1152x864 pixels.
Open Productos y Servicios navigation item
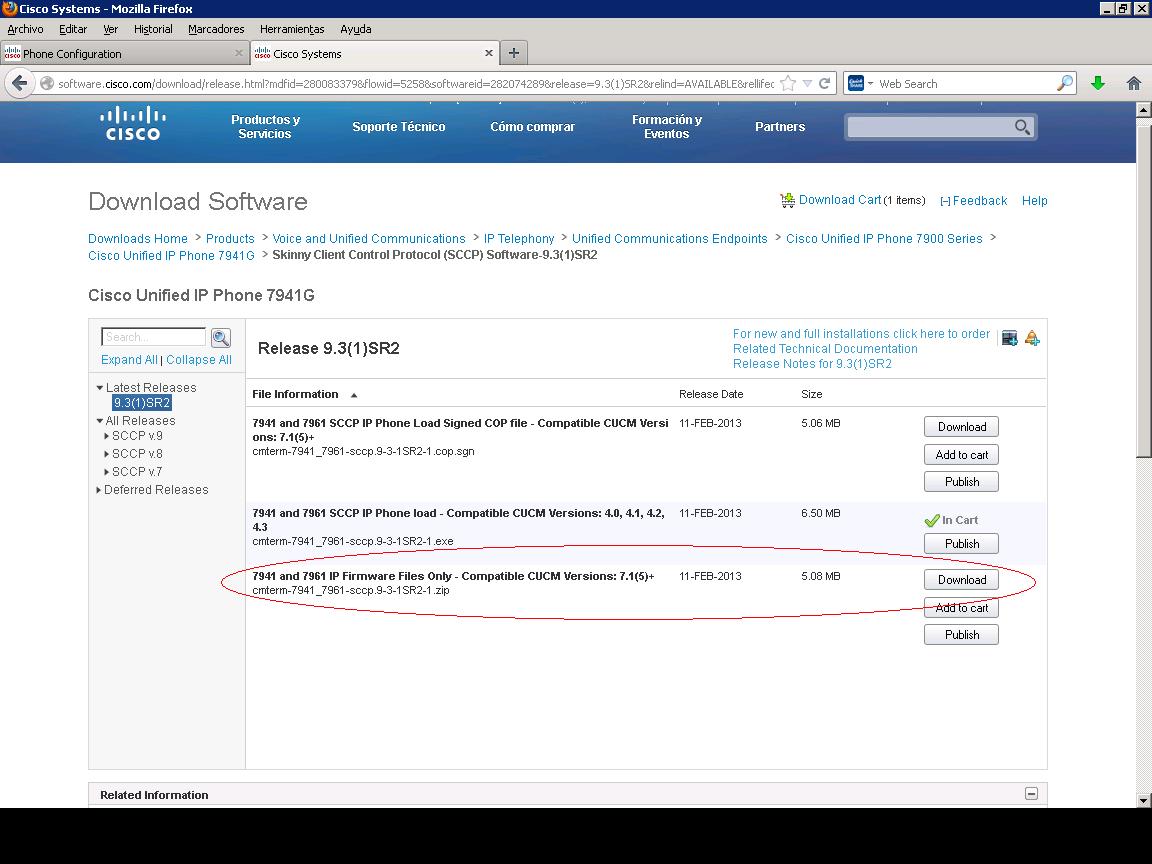pyautogui.click(x=265, y=126)
